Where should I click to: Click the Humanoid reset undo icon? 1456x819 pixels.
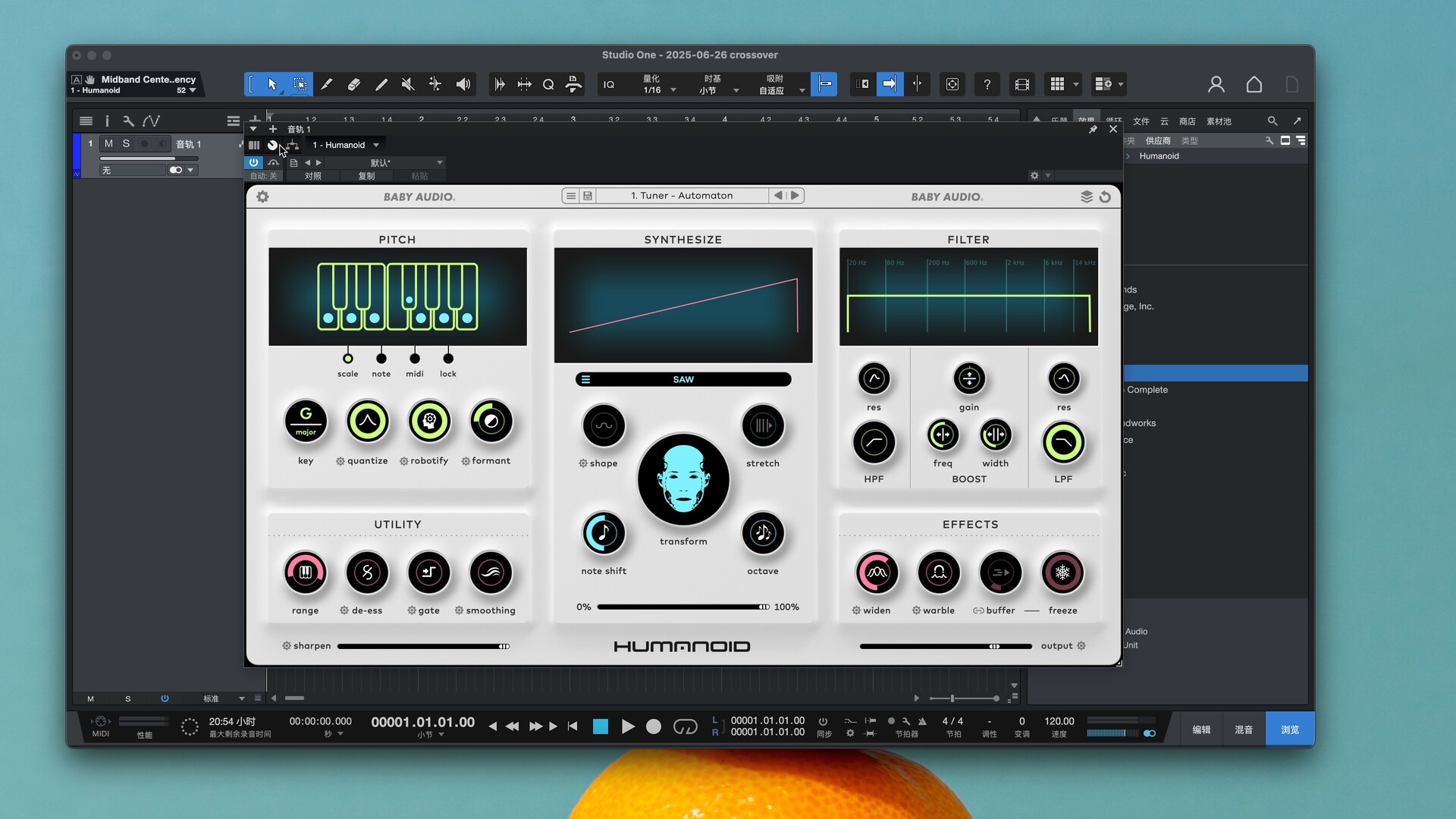pyautogui.click(x=1106, y=196)
